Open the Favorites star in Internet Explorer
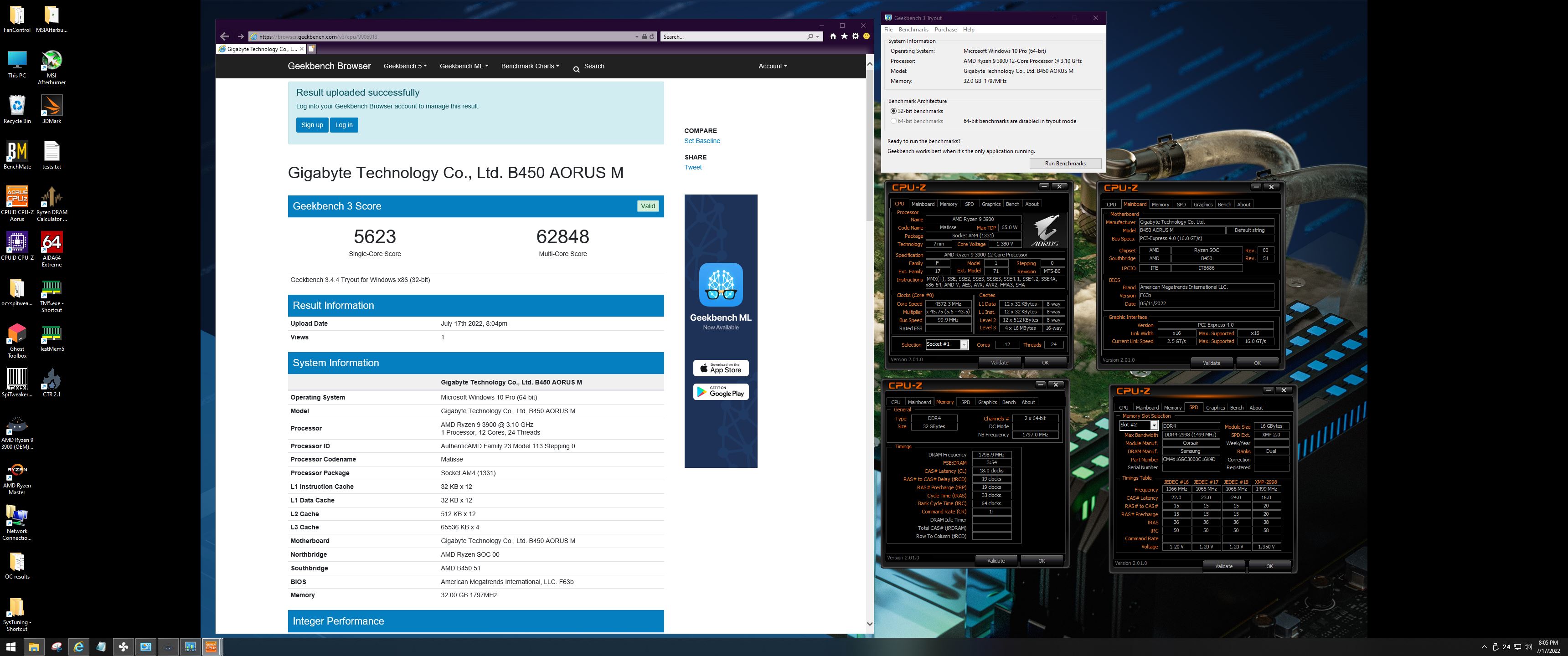 click(844, 36)
